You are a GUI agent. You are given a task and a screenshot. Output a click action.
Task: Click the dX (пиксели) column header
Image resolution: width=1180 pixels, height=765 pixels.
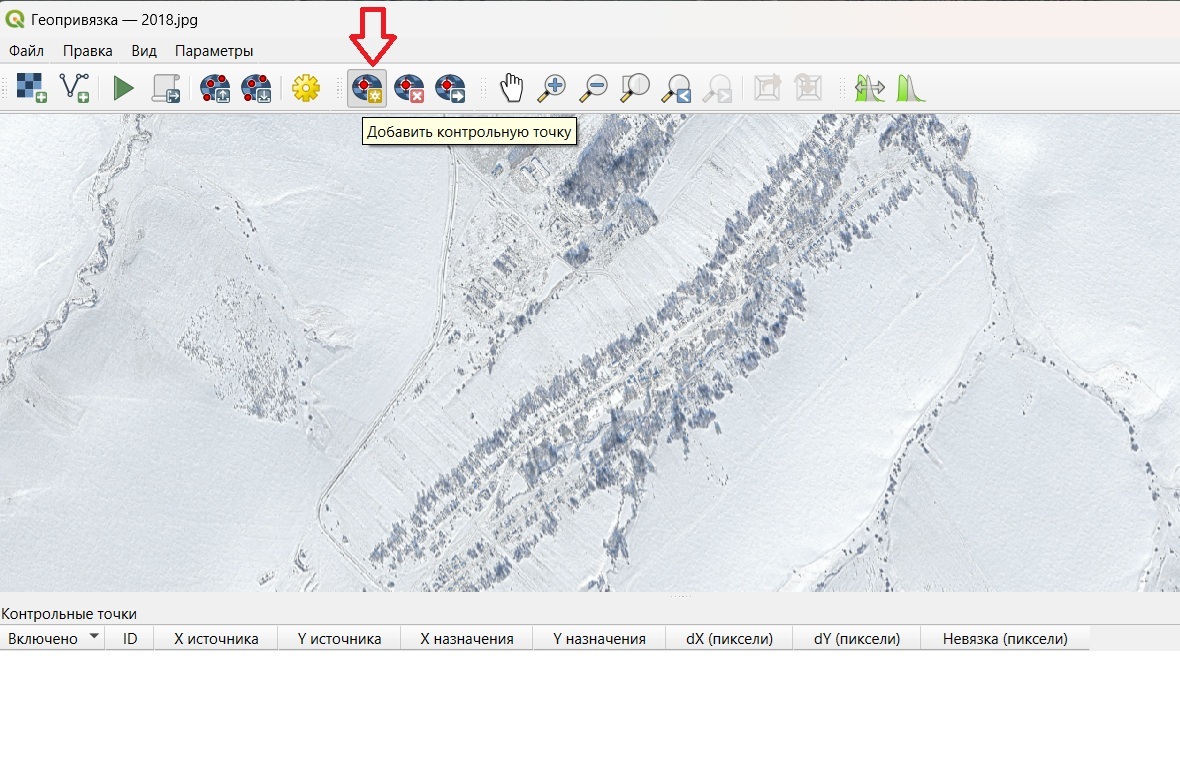click(729, 639)
